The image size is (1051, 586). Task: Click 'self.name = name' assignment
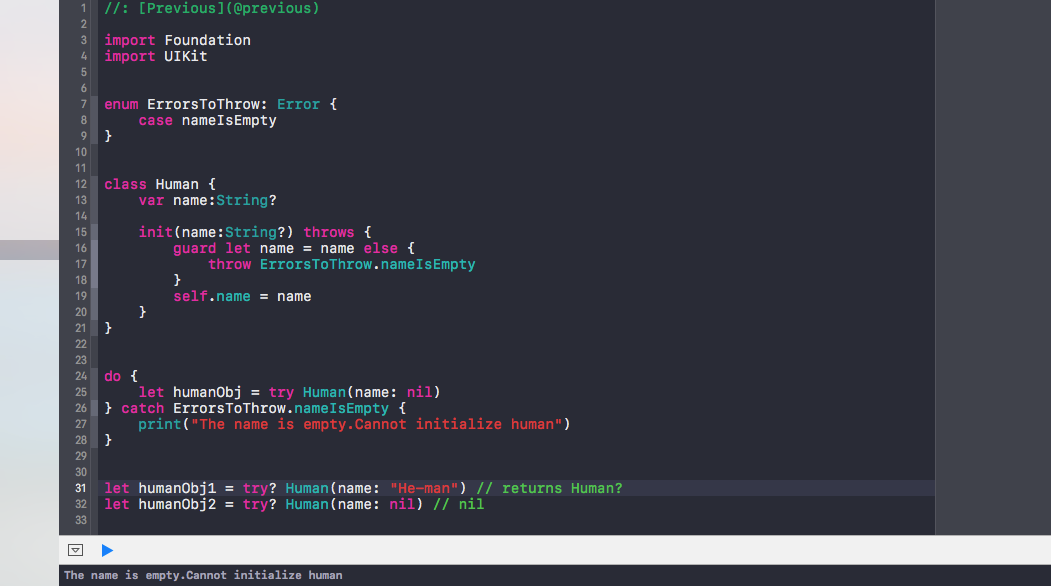coord(242,296)
